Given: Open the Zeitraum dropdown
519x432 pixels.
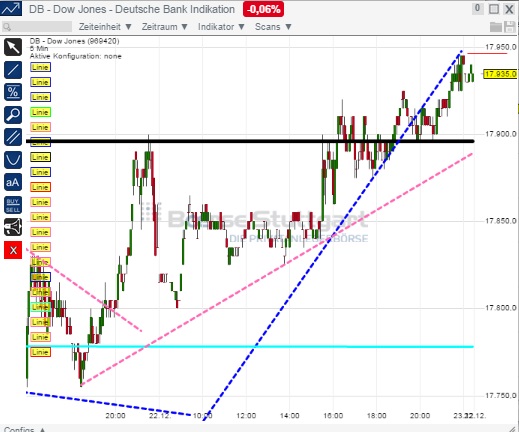Looking at the screenshot, I should click(x=165, y=27).
